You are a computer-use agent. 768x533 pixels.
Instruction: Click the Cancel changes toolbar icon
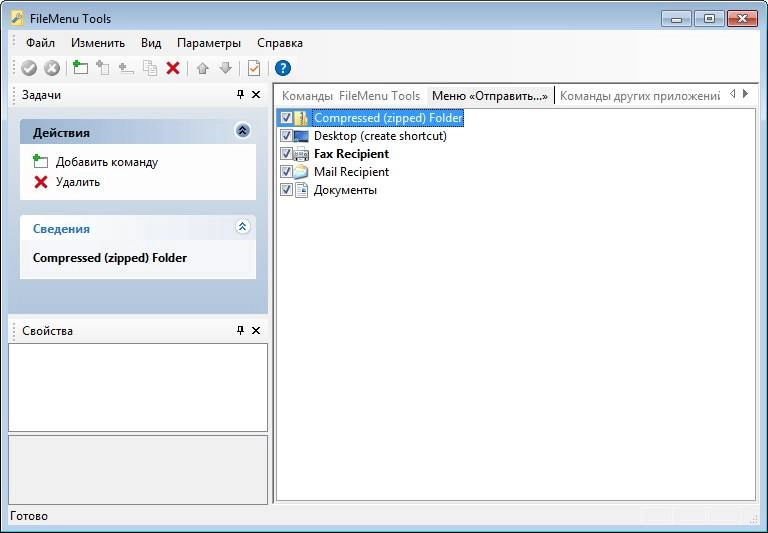point(52,68)
